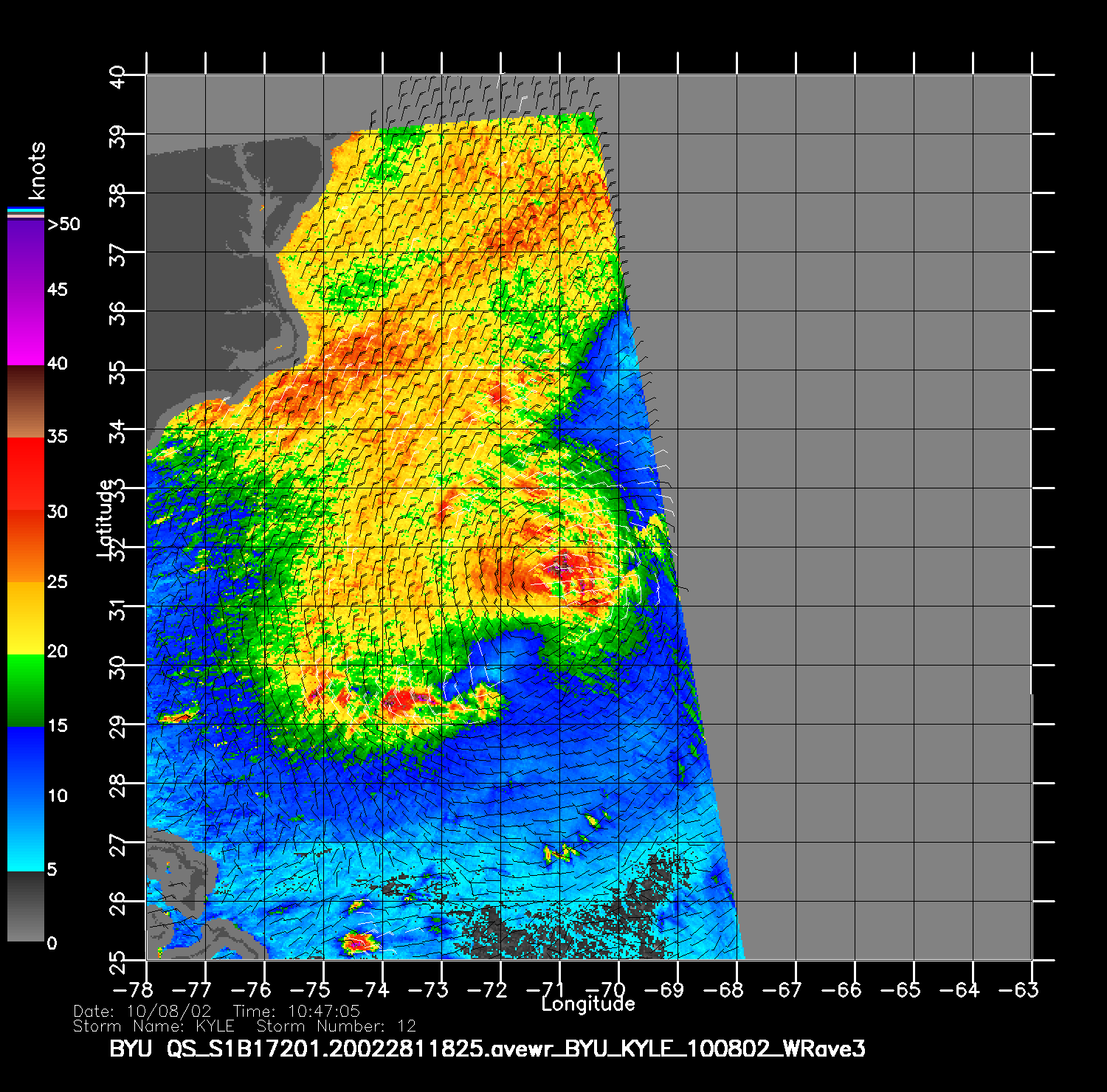Click the 'knots' legend title

[x=37, y=170]
